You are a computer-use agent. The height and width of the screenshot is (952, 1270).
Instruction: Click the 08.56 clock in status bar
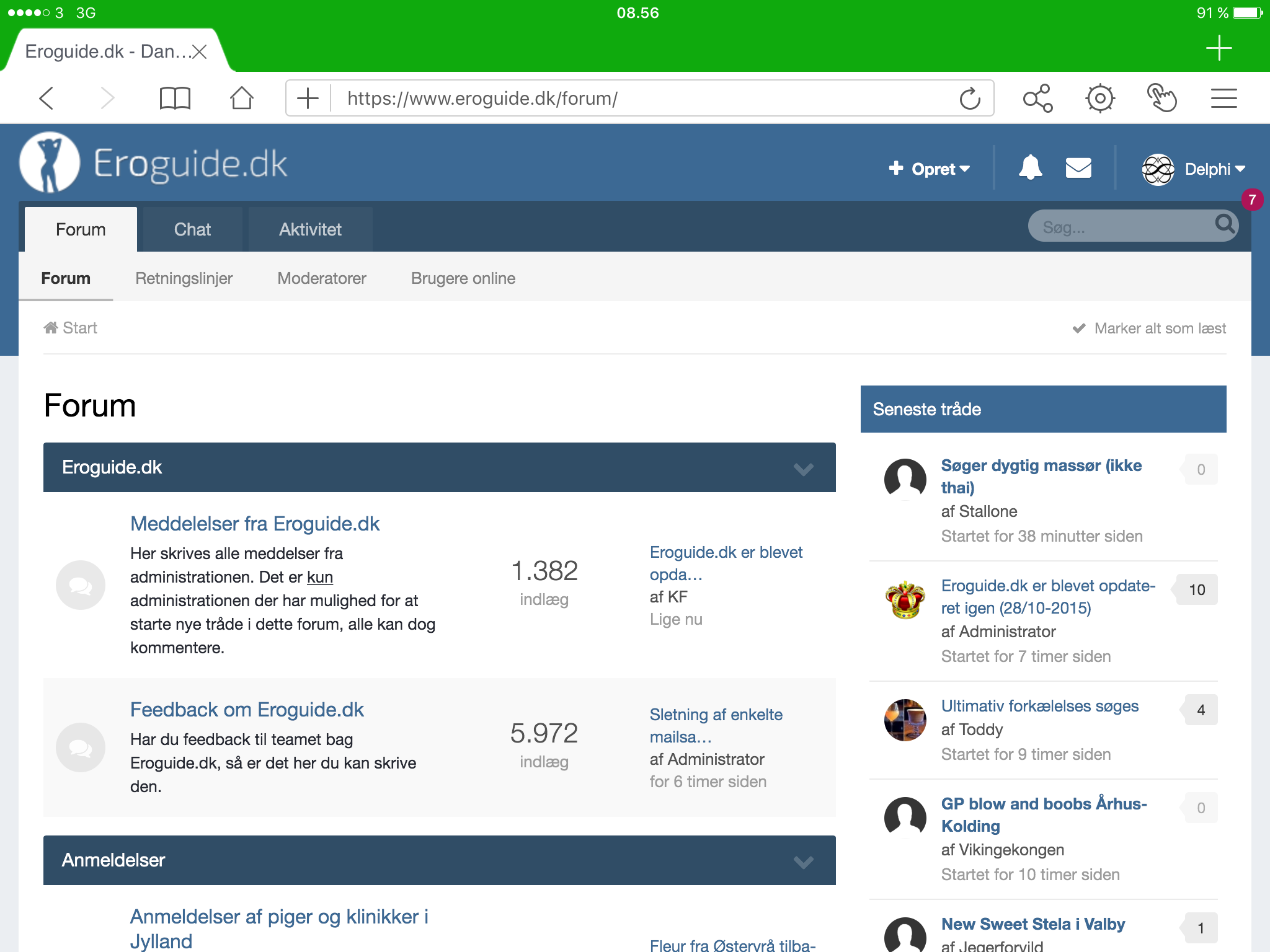637,13
